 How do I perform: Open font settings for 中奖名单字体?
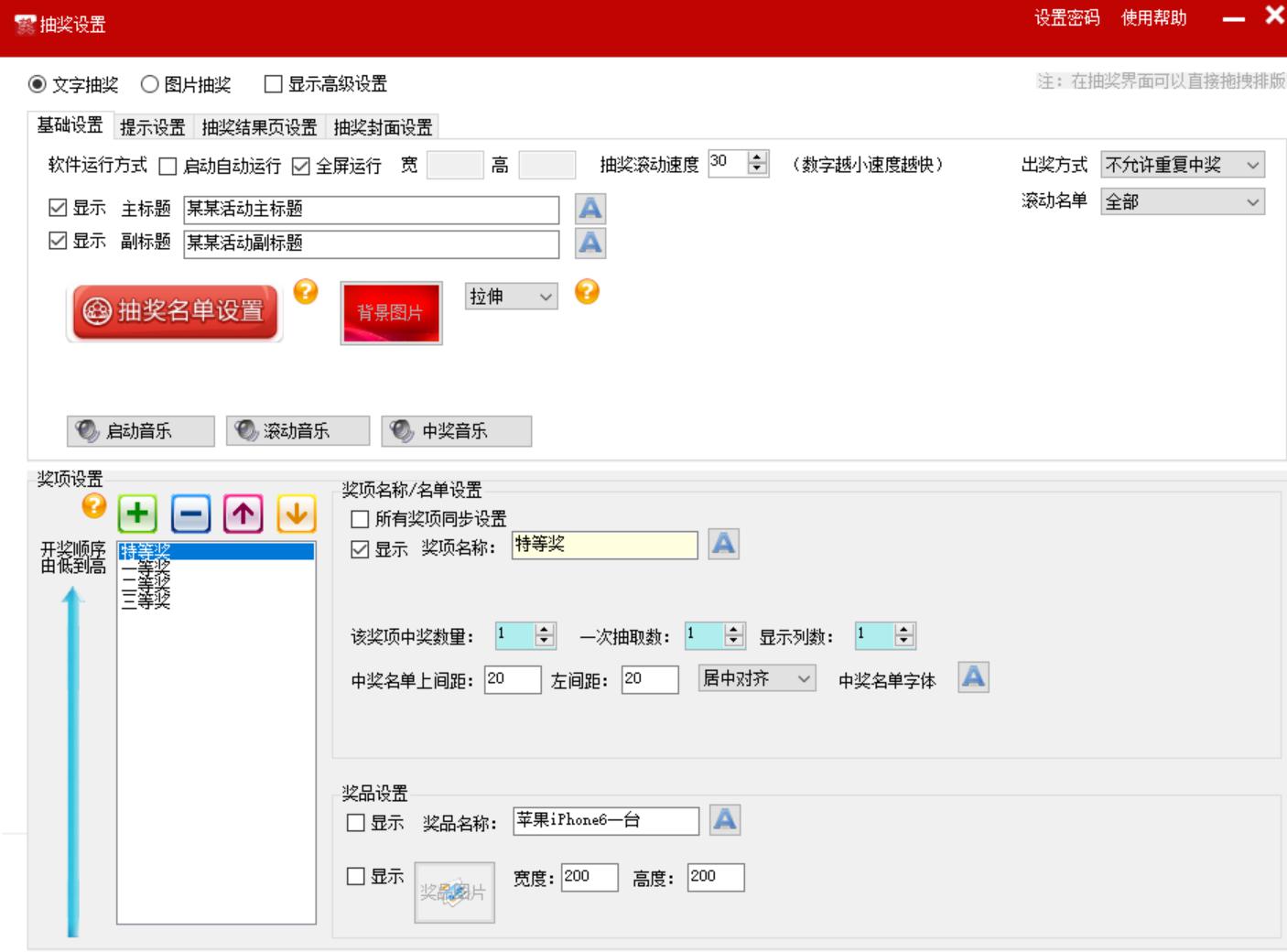[973, 677]
